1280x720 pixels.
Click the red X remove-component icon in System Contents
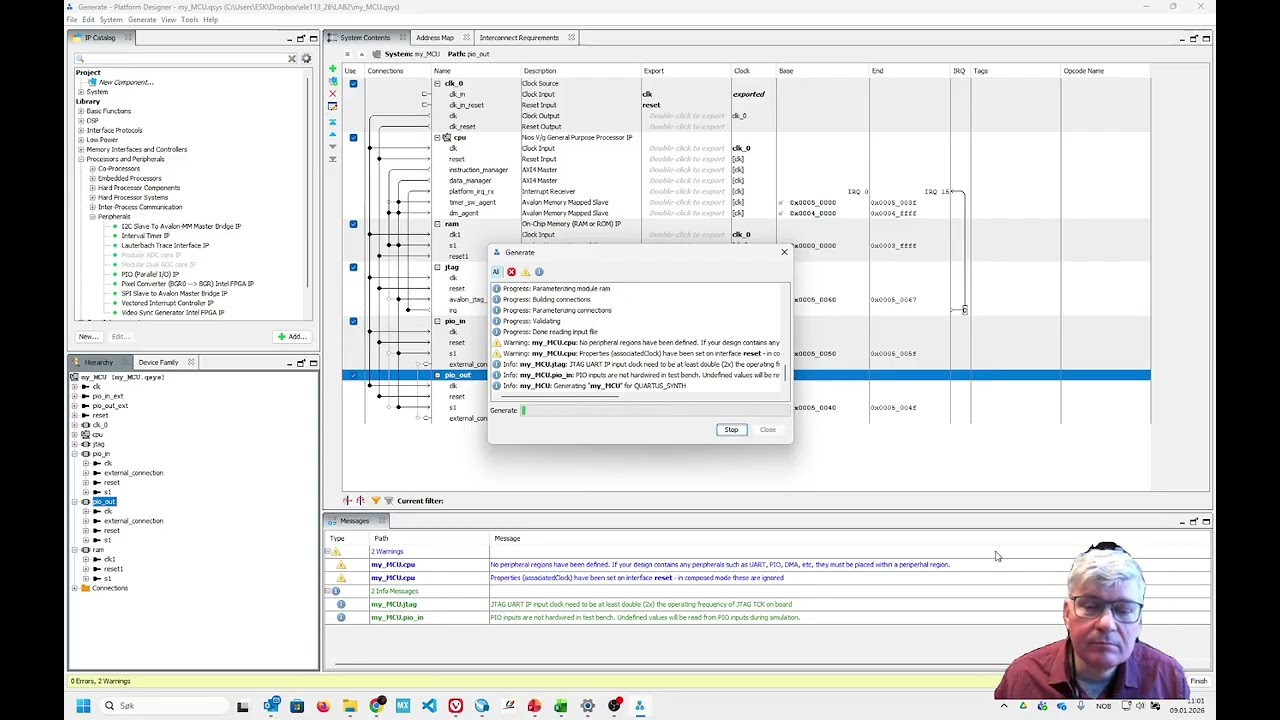click(x=333, y=93)
